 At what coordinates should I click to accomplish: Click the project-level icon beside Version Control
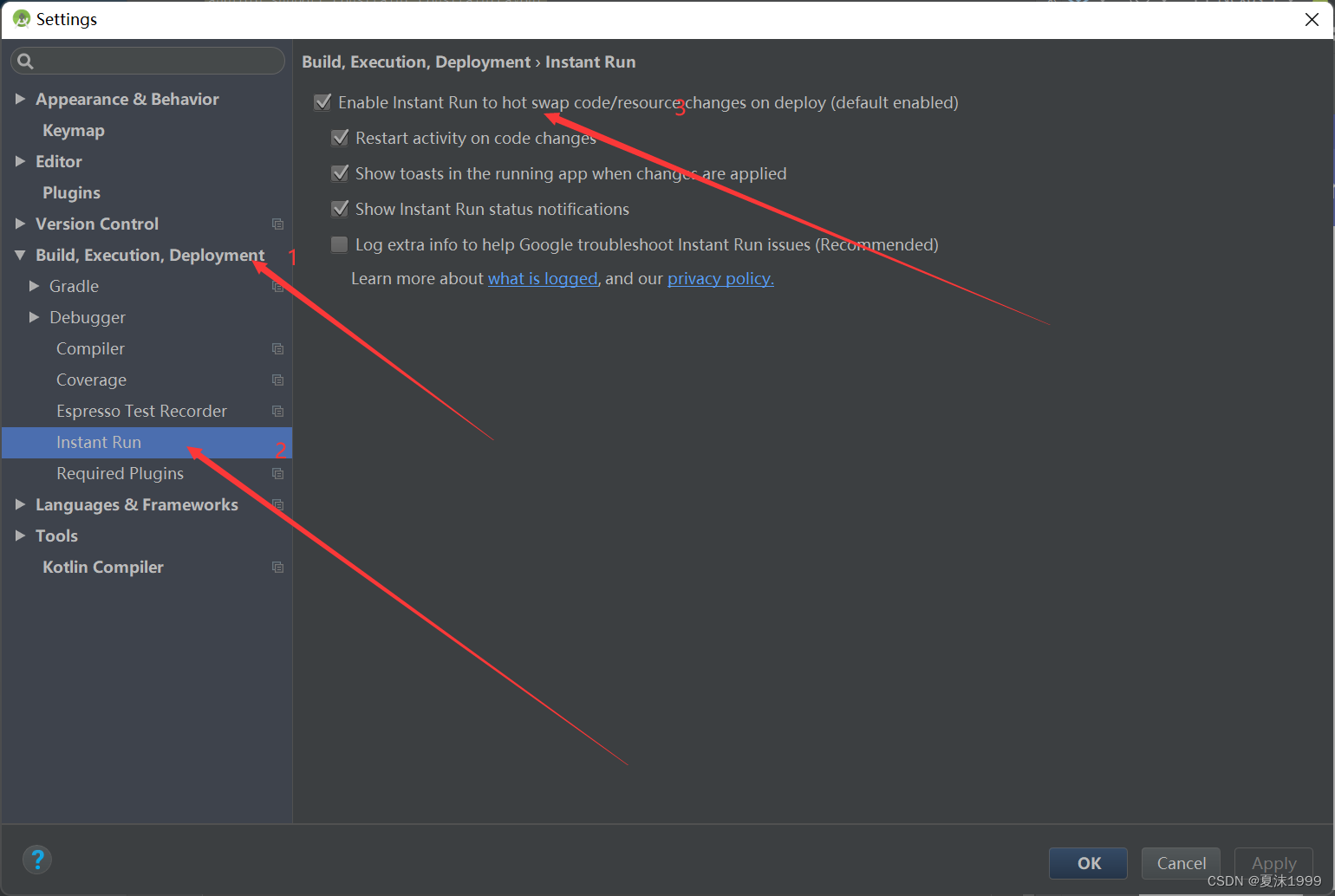click(x=277, y=224)
